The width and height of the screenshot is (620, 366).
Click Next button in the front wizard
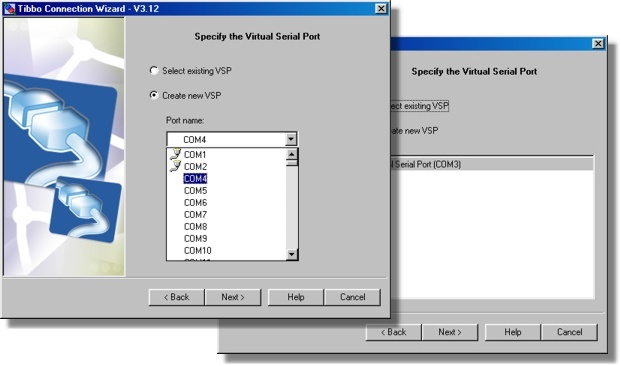coord(233,297)
